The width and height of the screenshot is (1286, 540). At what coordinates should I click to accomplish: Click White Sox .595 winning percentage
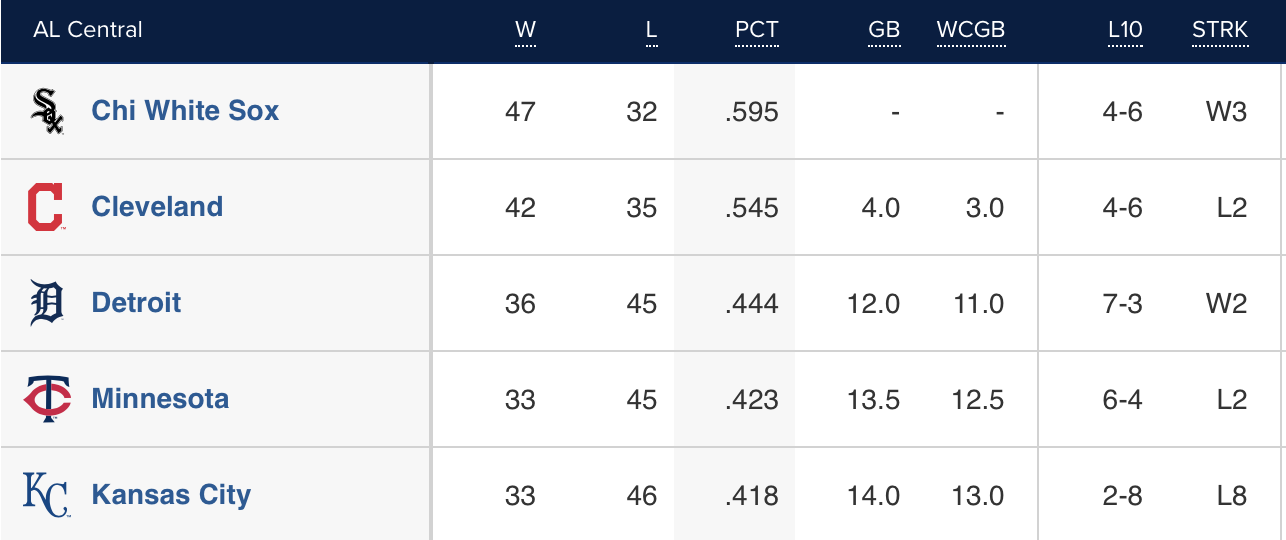click(752, 111)
